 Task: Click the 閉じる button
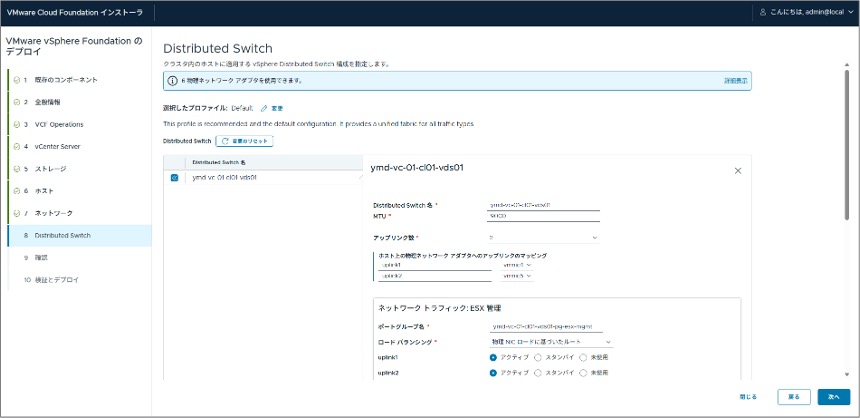pyautogui.click(x=748, y=397)
